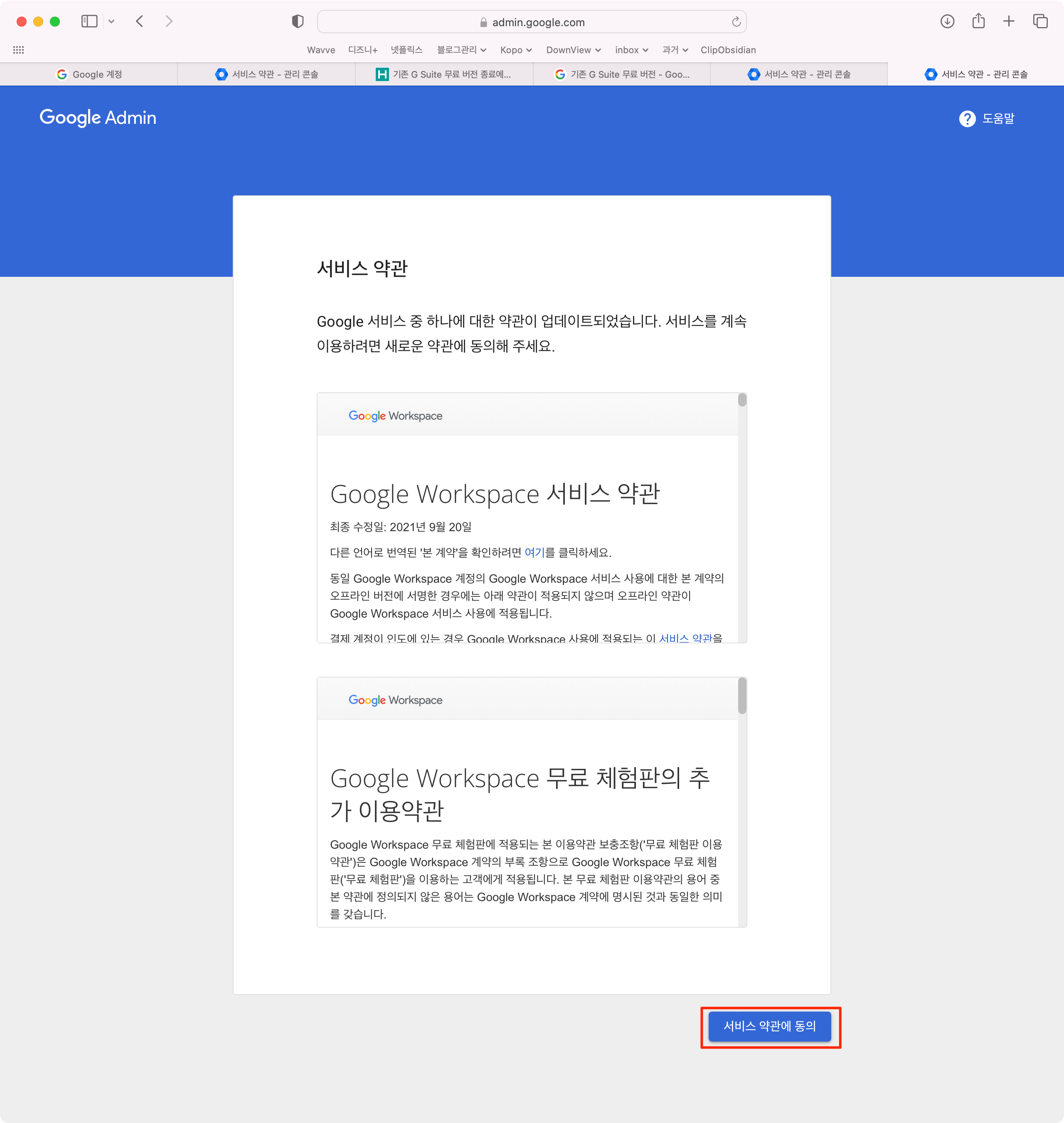This screenshot has width=1064, height=1123.
Task: Switch to 기존 G Suite 무료 버전 종료 tab
Action: (x=444, y=74)
